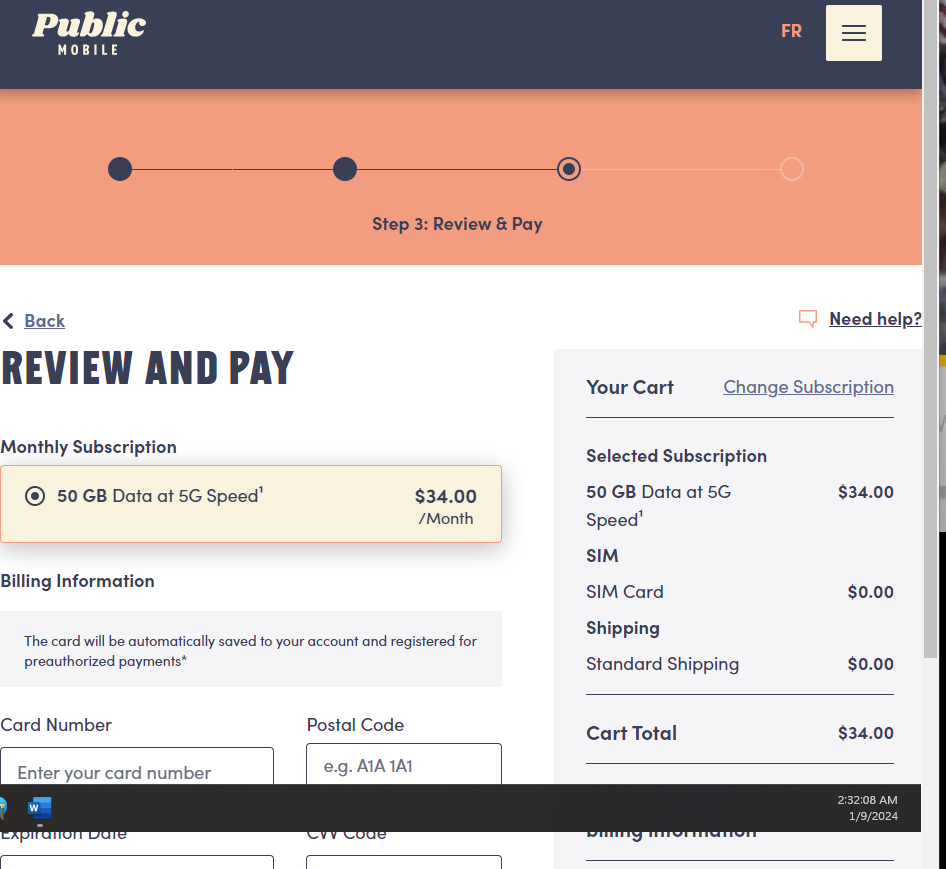
Task: Click the Expiration Date field
Action: 137,861
